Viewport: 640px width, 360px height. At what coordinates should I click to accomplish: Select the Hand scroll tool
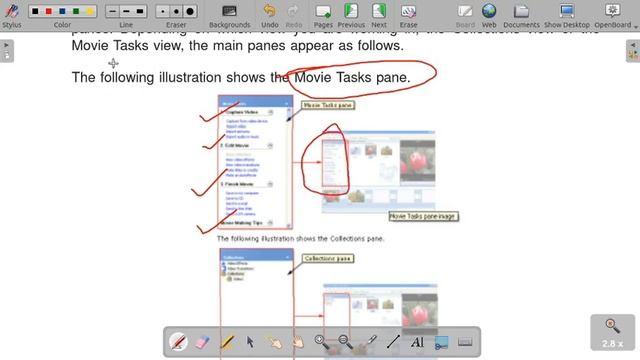tap(298, 342)
